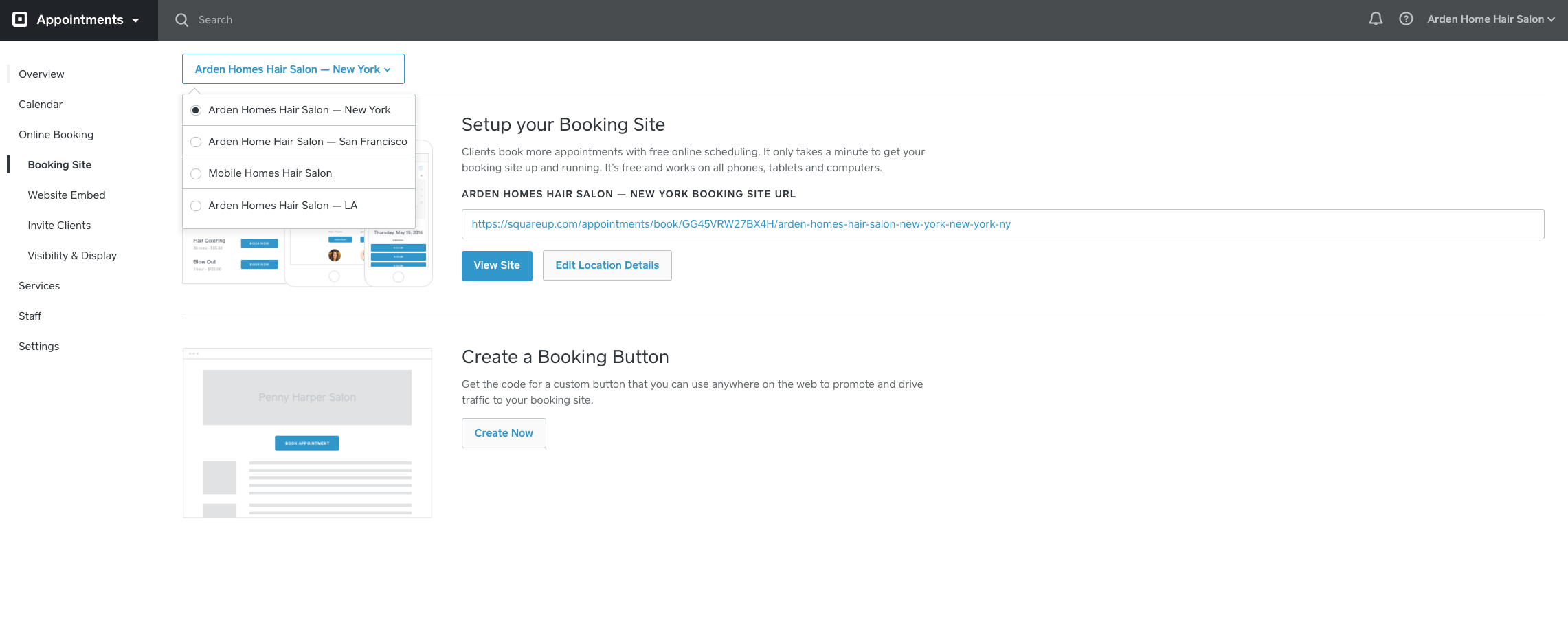
Task: Open Website Embed in the sidebar
Action: [x=67, y=195]
